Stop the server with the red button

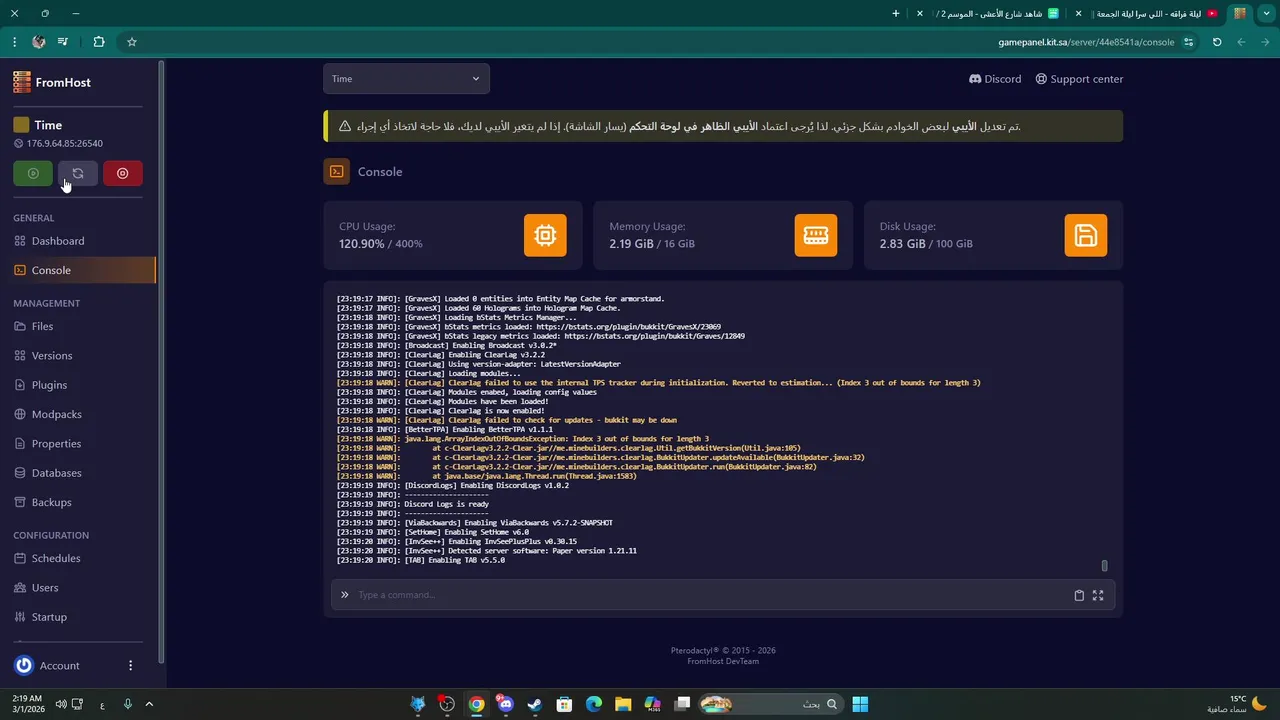click(123, 173)
